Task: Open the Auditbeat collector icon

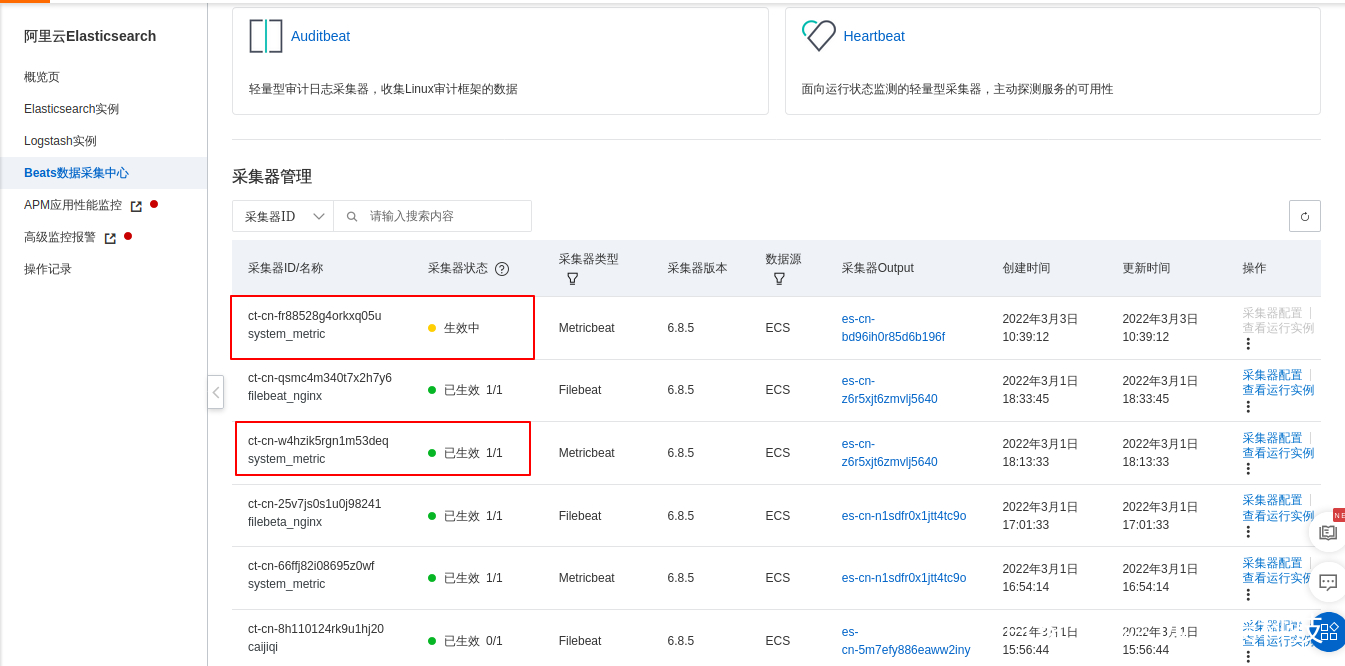Action: (x=266, y=36)
